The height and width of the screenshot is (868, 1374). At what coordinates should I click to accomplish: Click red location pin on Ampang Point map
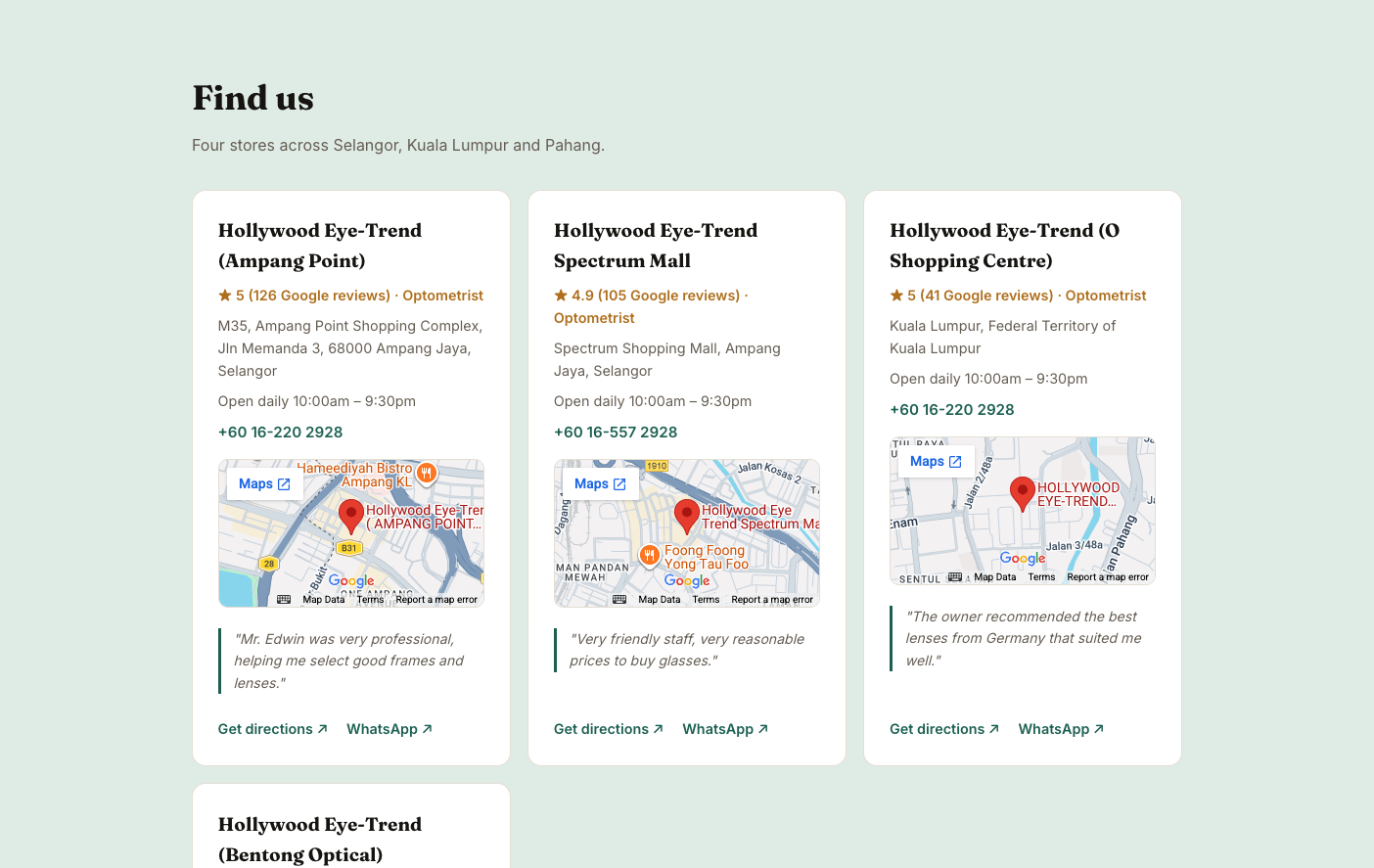coord(351,516)
